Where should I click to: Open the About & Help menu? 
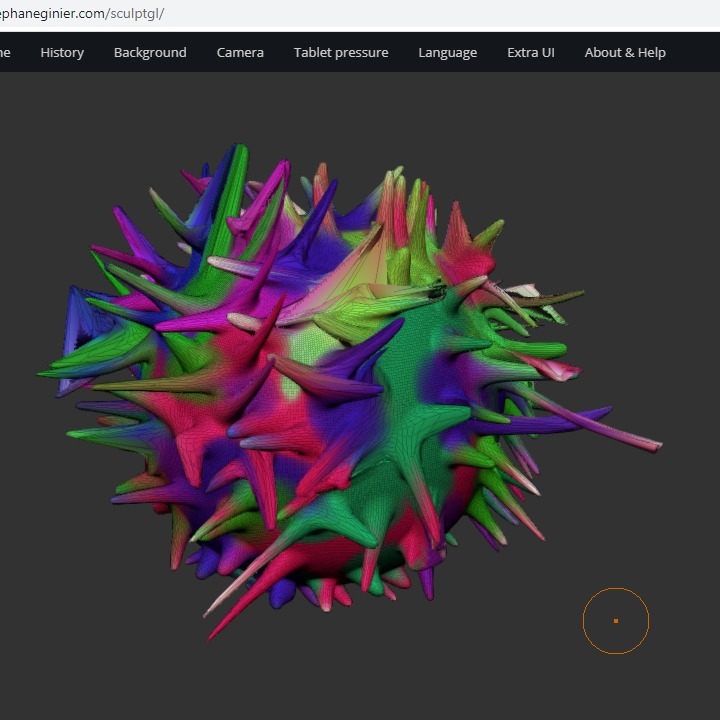[625, 53]
